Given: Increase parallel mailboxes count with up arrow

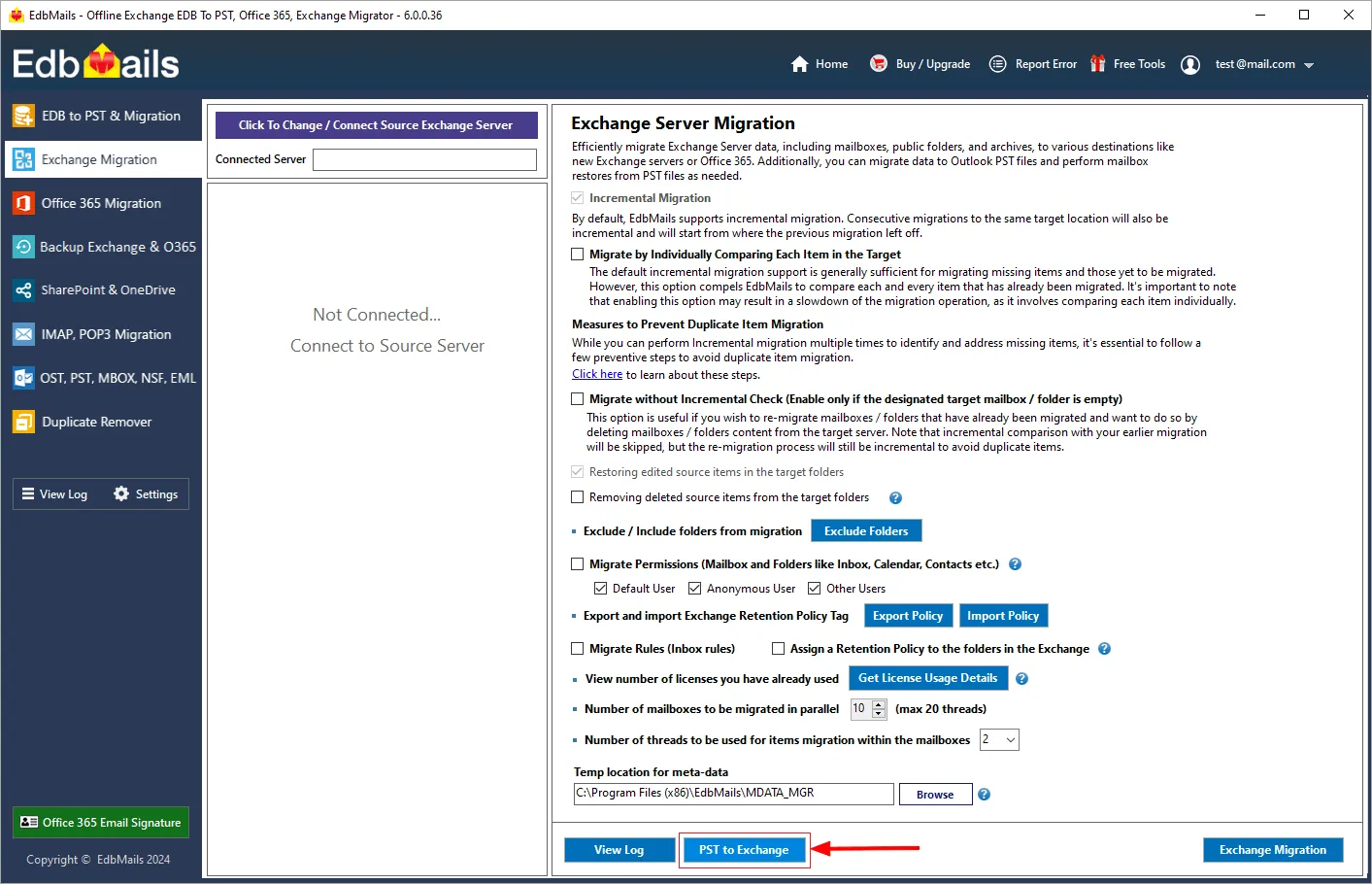Looking at the screenshot, I should pyautogui.click(x=879, y=704).
